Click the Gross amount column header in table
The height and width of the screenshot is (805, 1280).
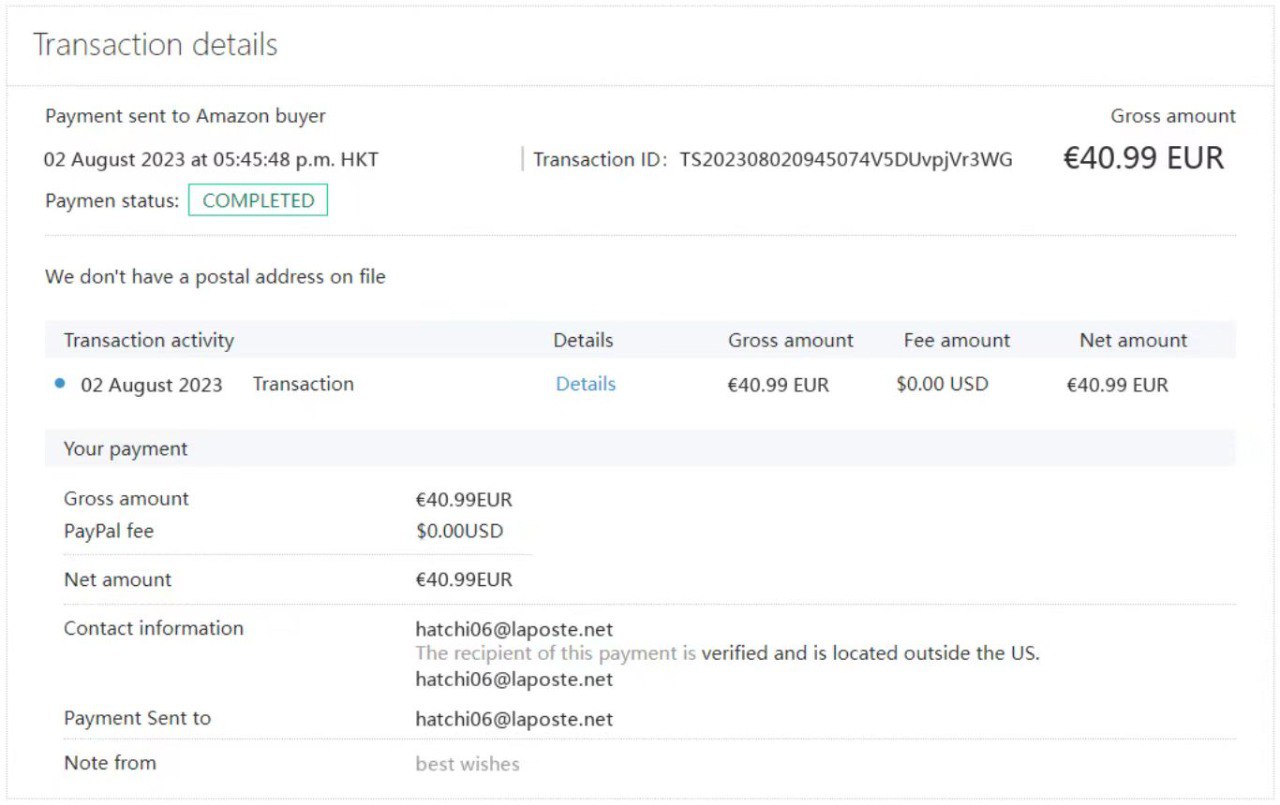coord(790,340)
